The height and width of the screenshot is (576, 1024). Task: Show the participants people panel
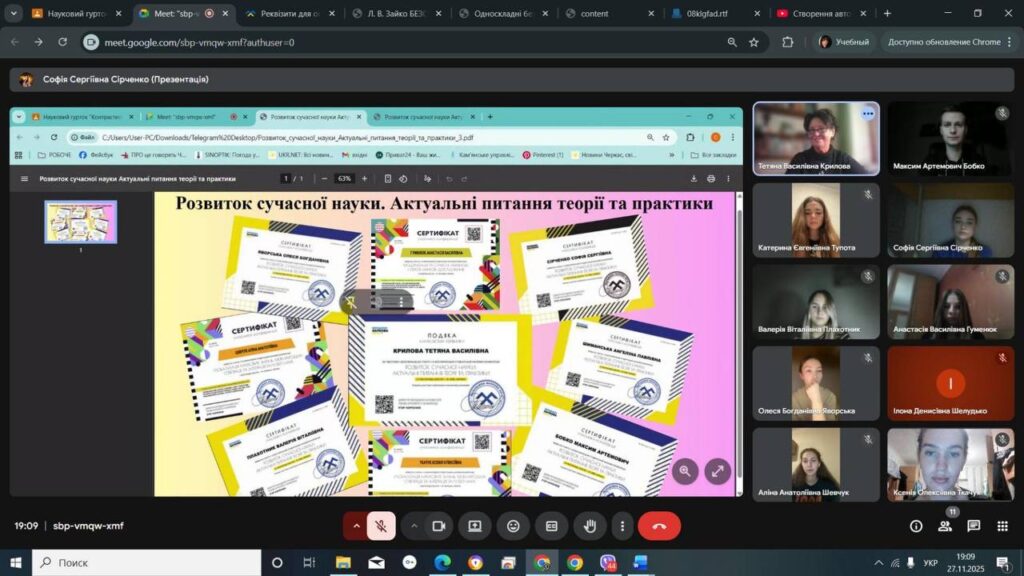[x=944, y=526]
